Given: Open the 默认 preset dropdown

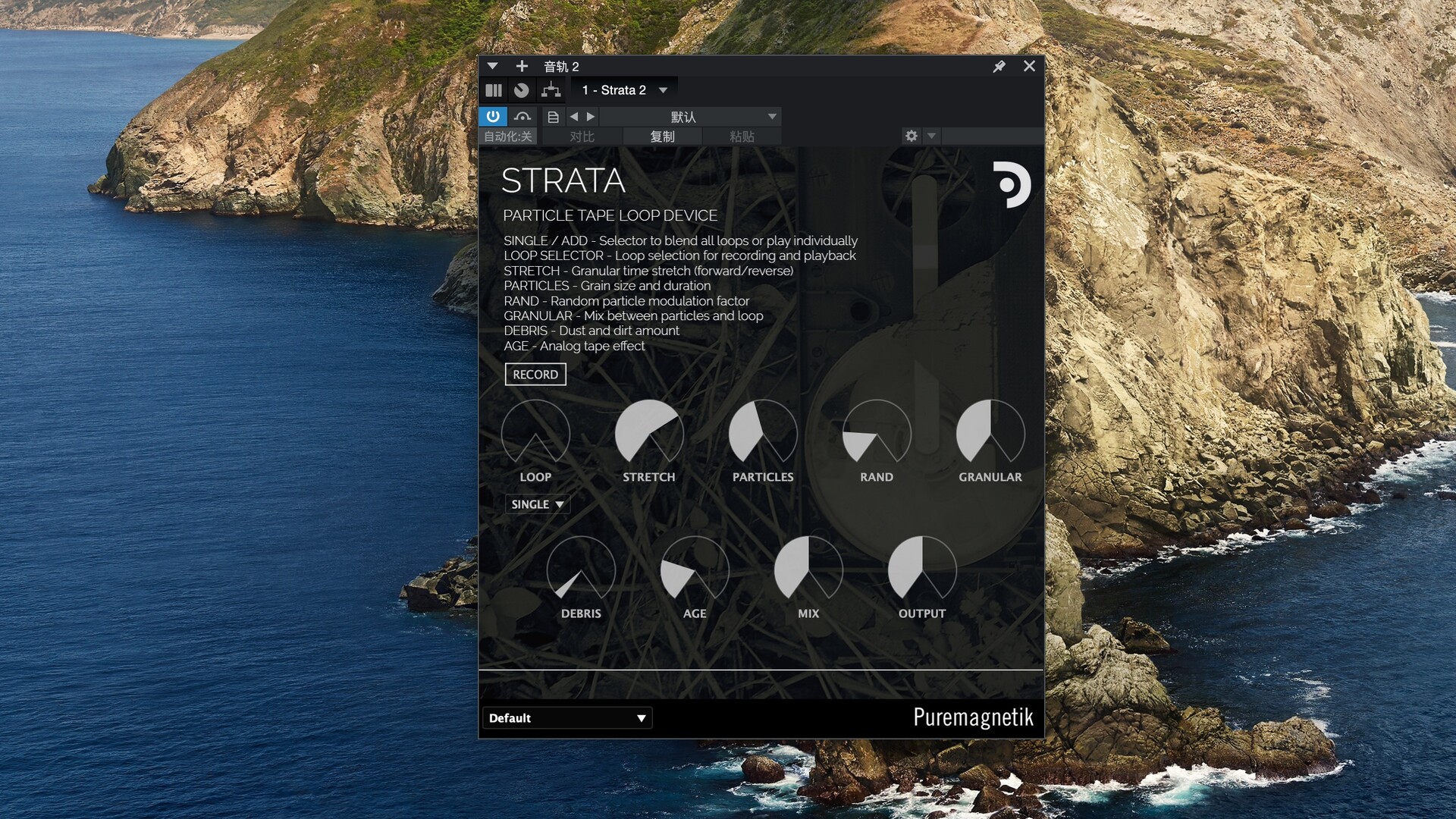Looking at the screenshot, I should [x=690, y=117].
